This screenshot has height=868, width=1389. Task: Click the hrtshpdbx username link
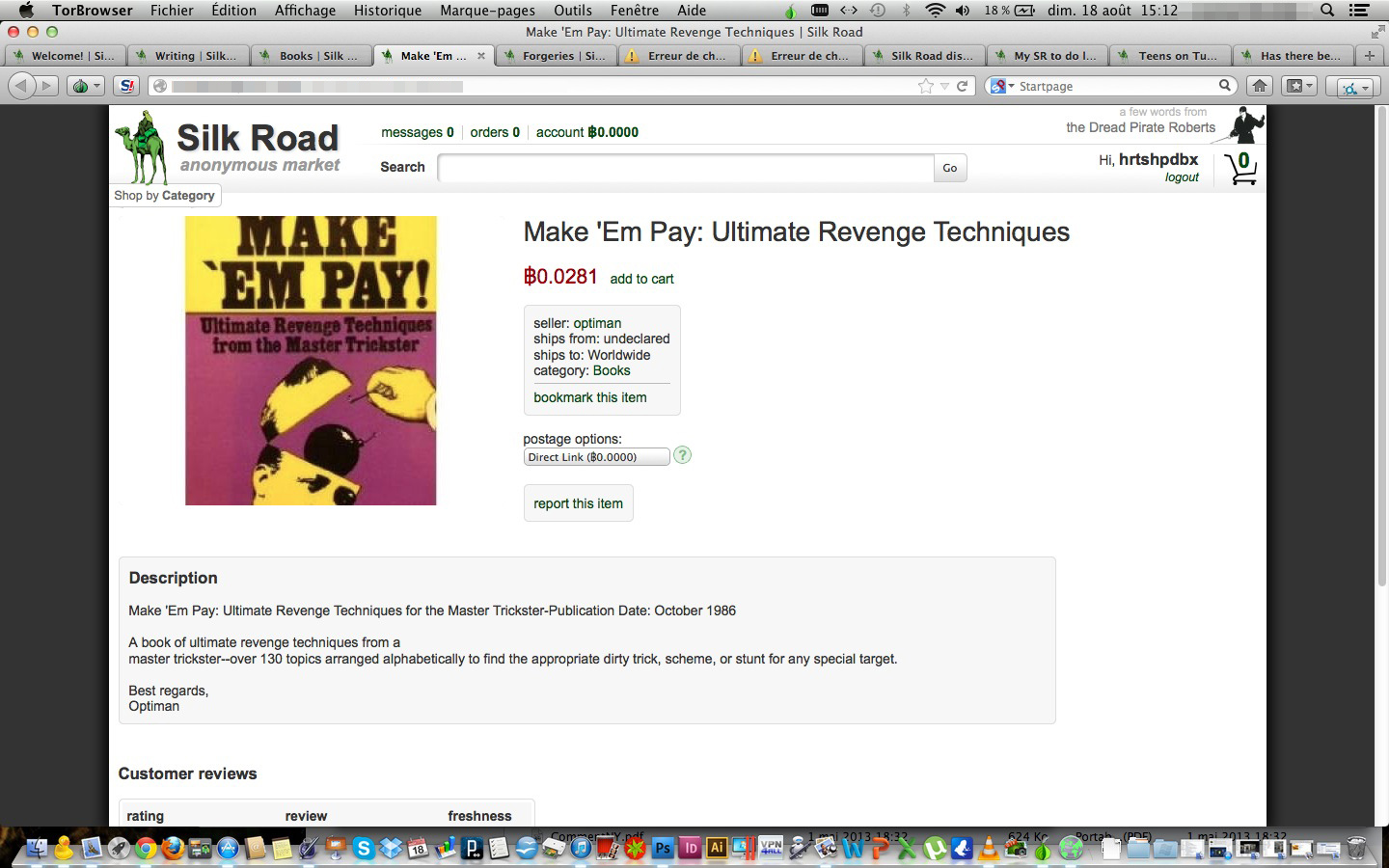tap(1158, 159)
